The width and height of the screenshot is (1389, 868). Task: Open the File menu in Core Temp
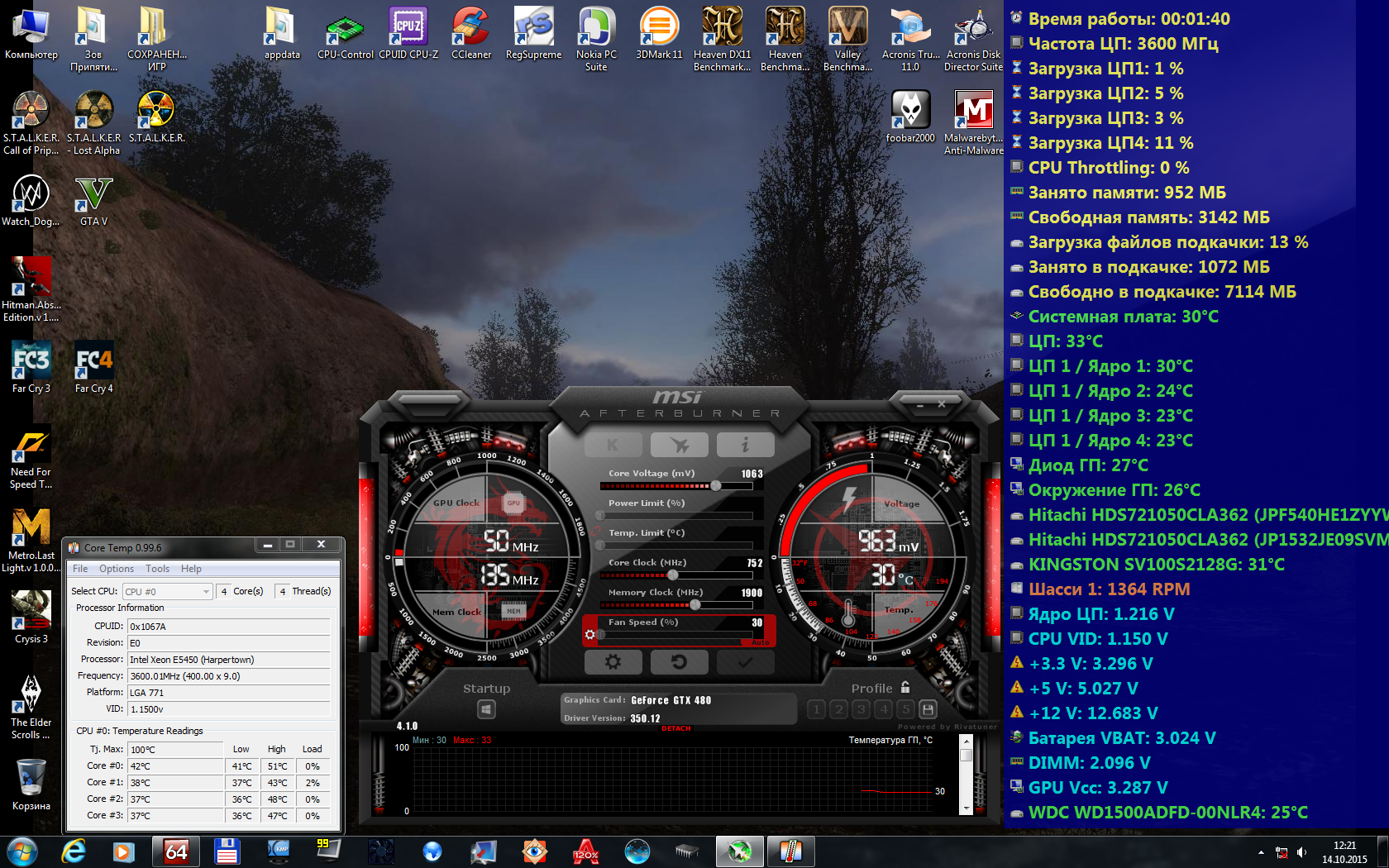click(80, 569)
